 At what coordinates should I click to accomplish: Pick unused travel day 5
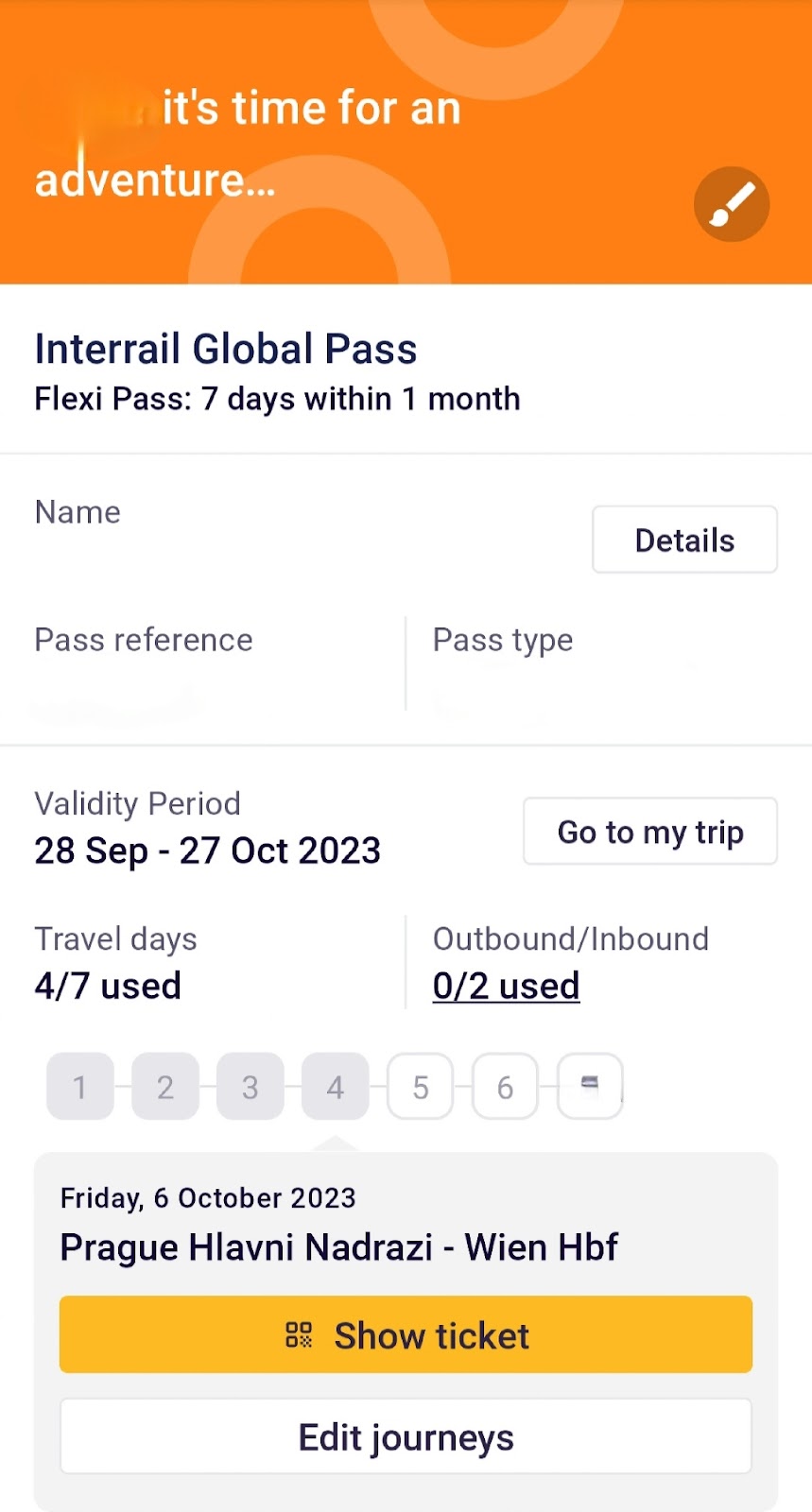[421, 1087]
